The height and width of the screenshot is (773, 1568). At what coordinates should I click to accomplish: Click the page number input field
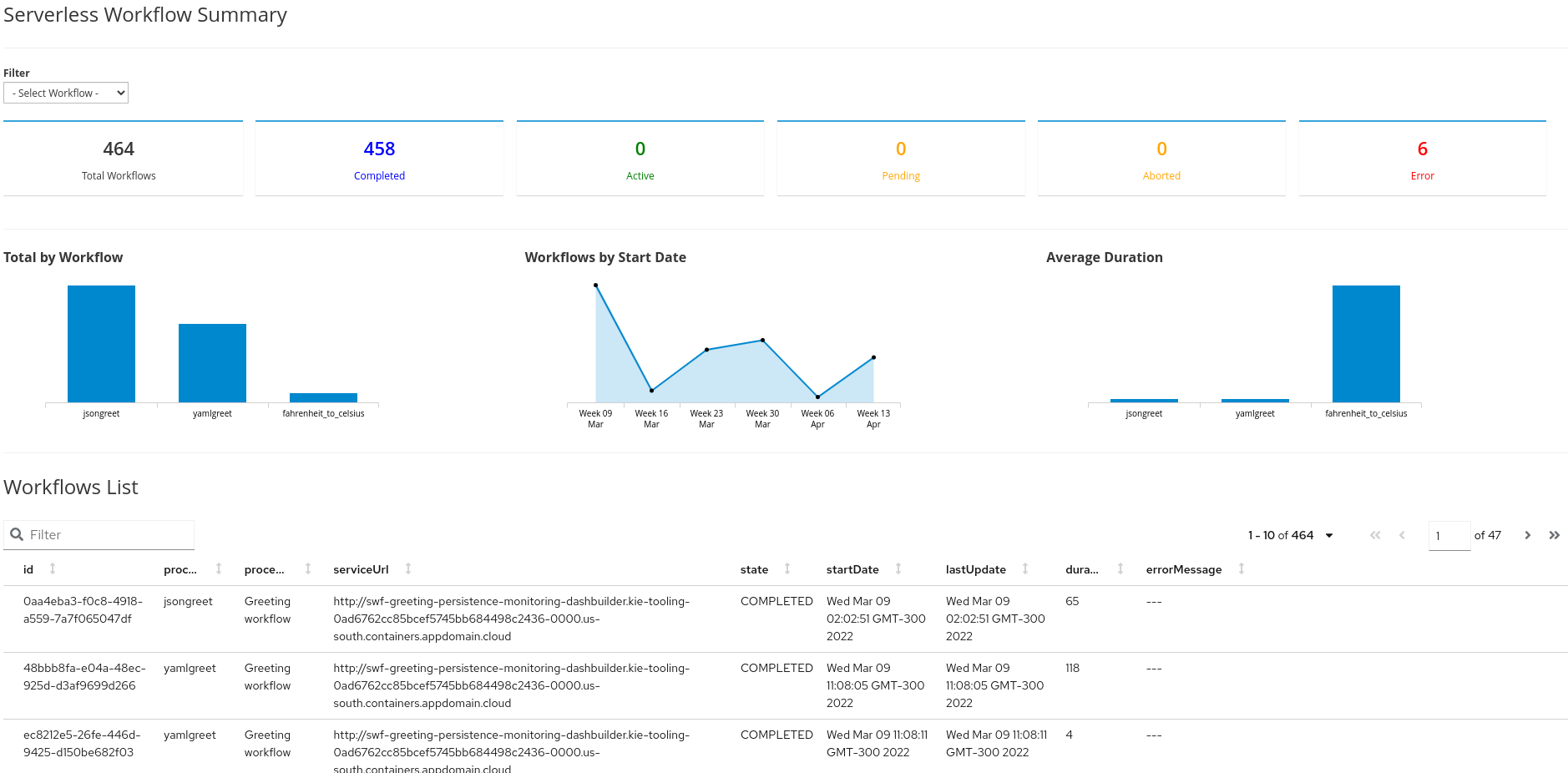1449,536
